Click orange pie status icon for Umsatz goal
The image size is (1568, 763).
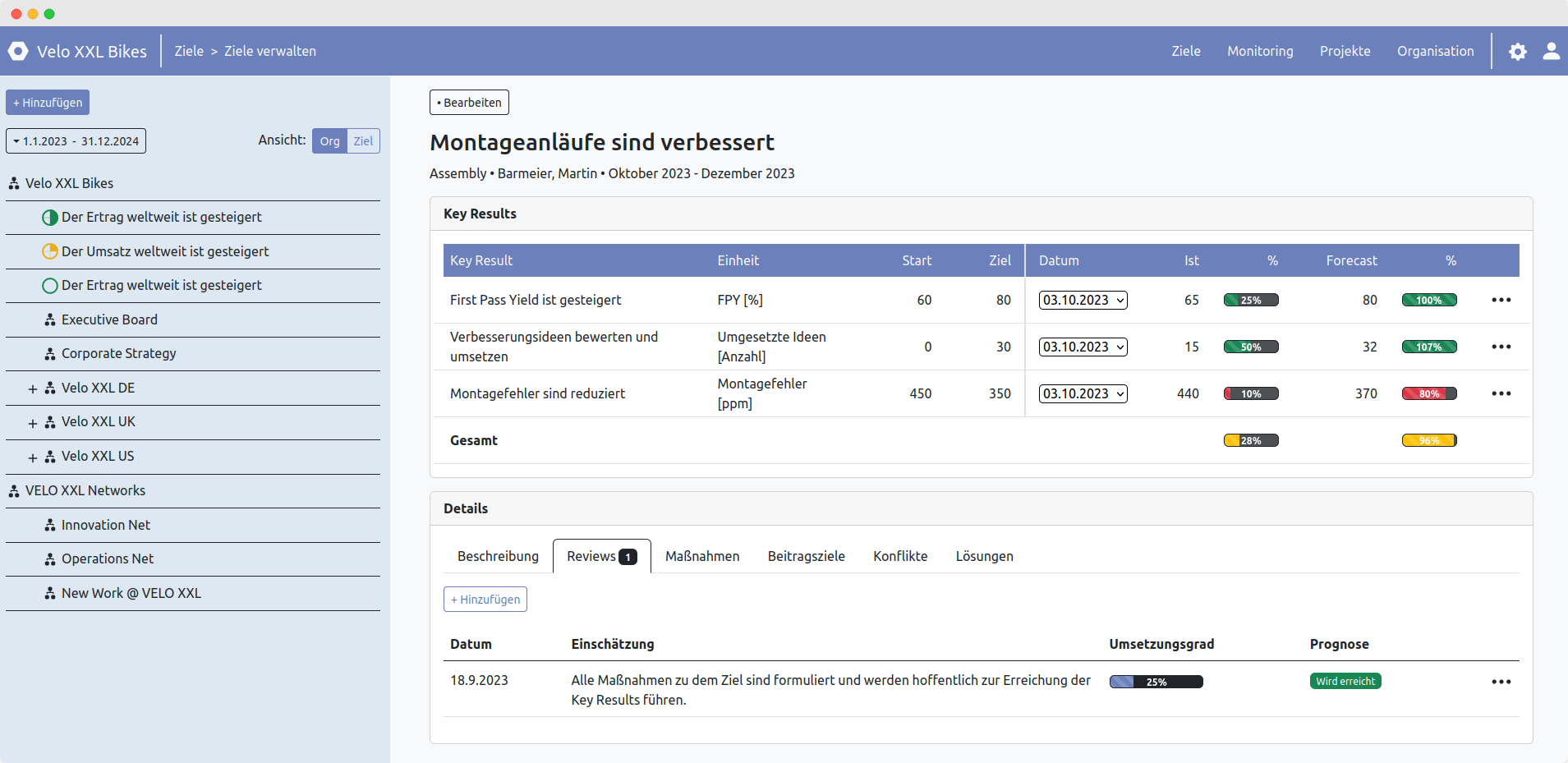50,251
